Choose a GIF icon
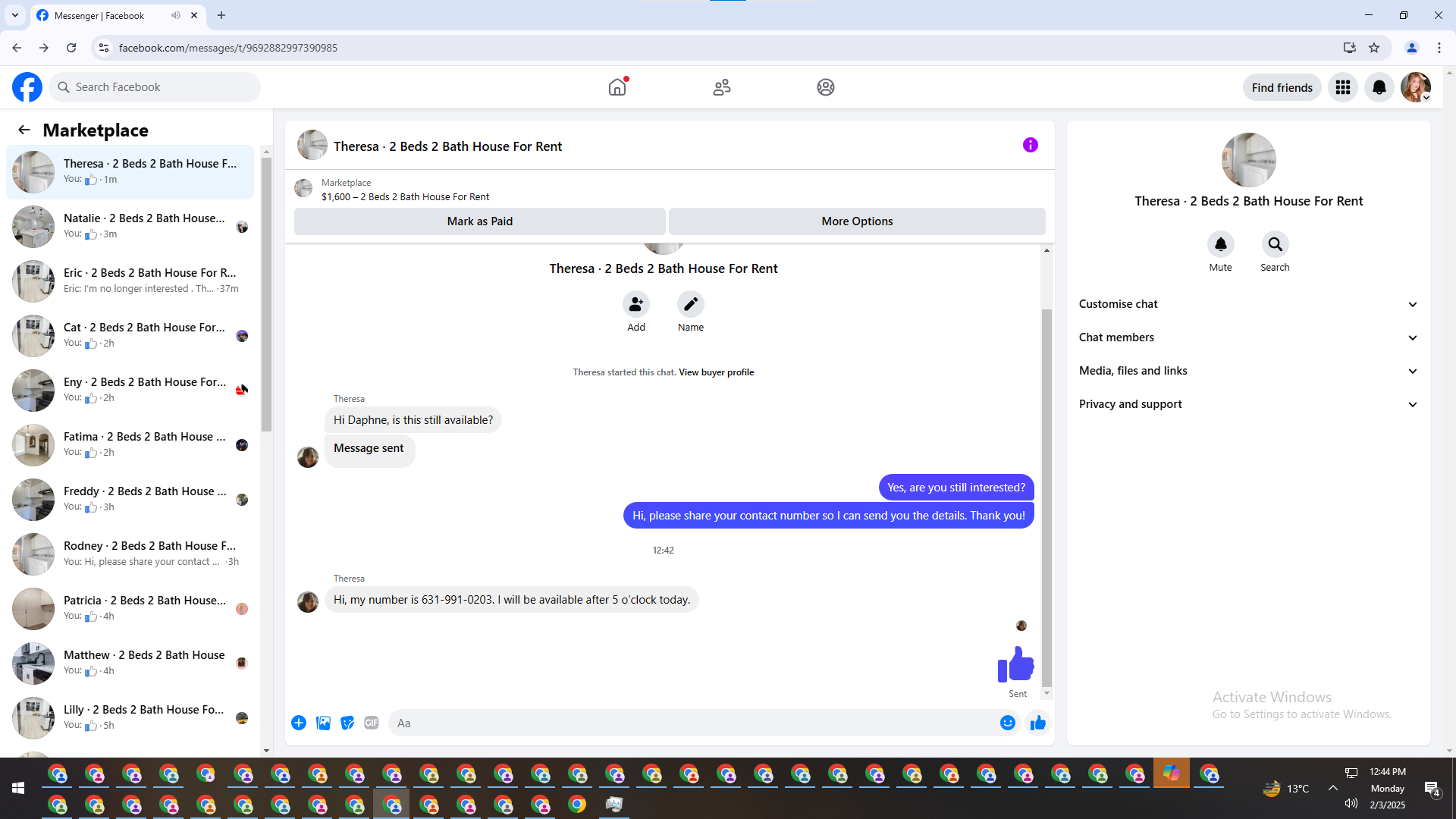 click(x=372, y=723)
